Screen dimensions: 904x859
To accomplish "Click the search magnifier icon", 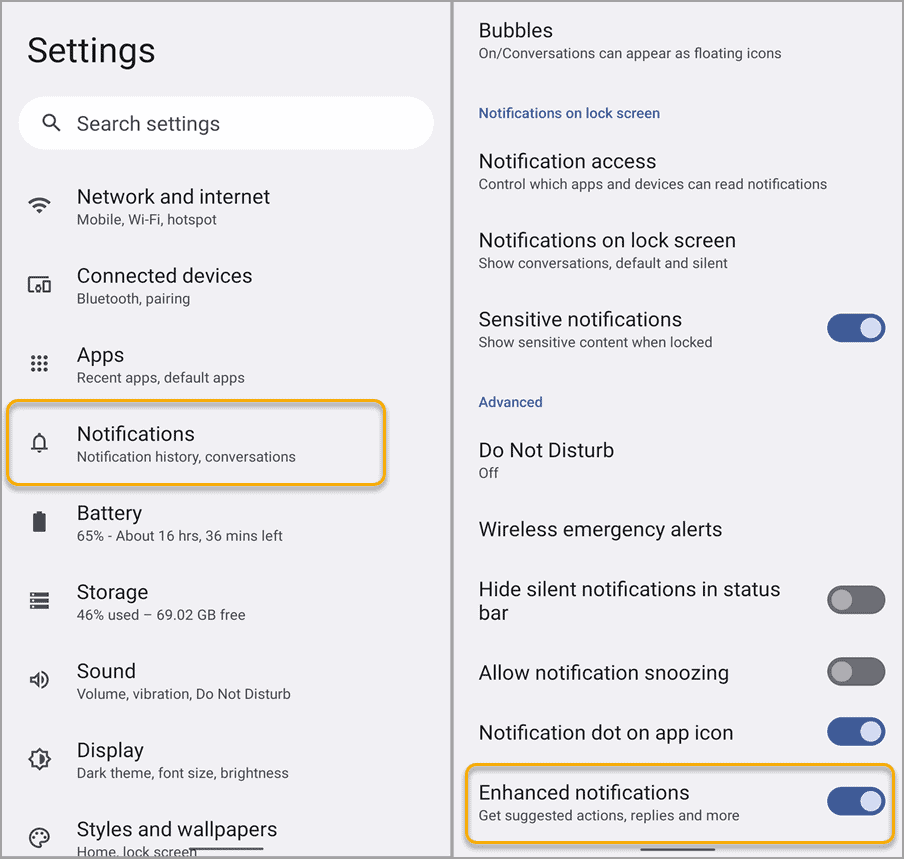I will tap(51, 123).
